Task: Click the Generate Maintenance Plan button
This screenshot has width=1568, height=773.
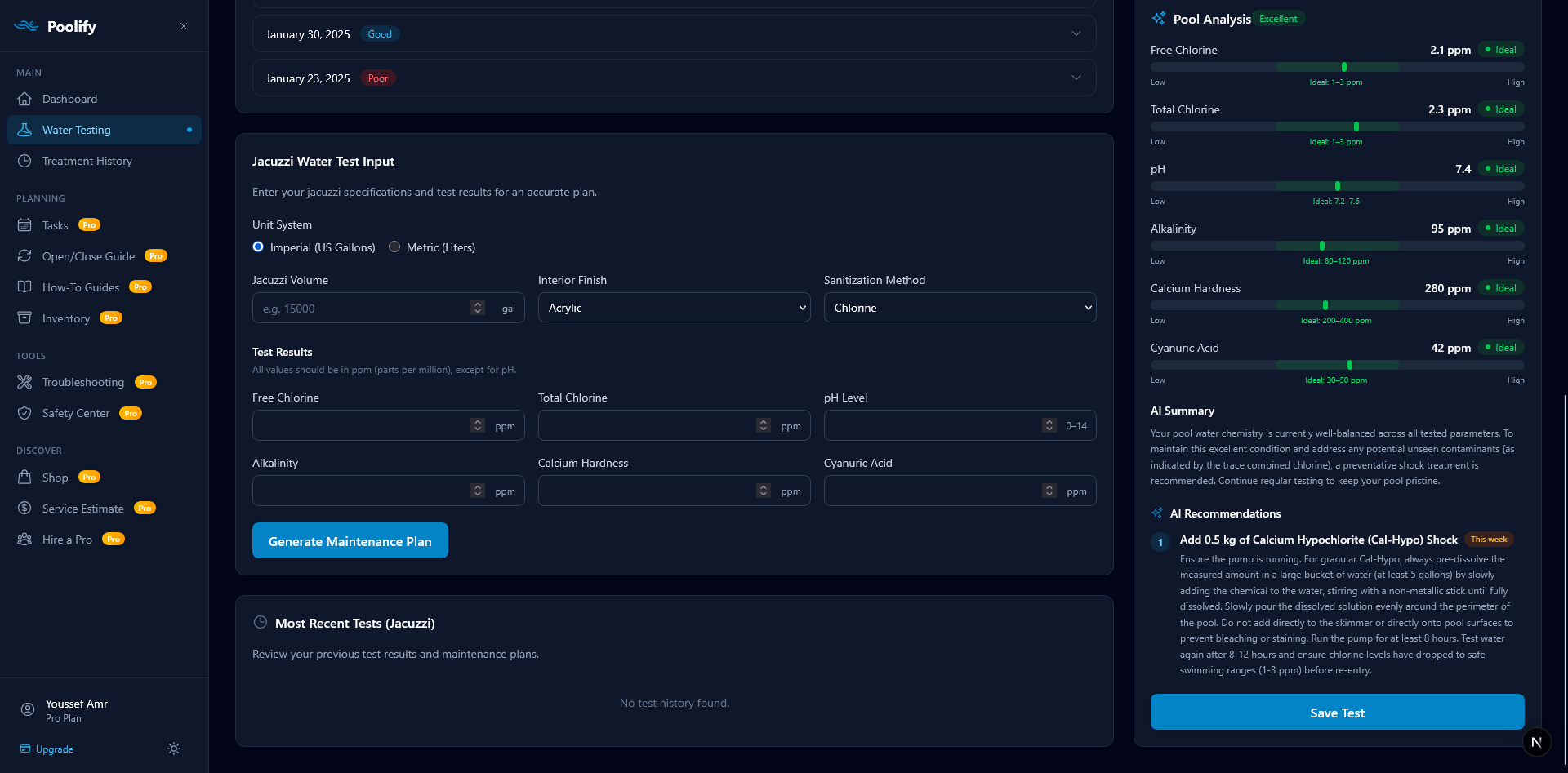Action: pyautogui.click(x=350, y=540)
